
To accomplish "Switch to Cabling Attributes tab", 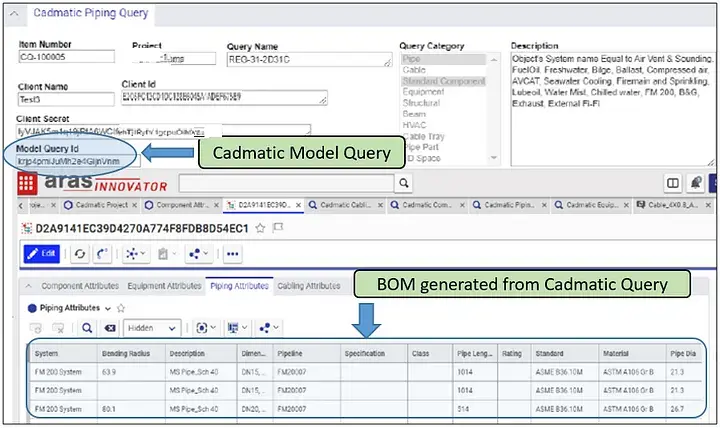I will click(x=309, y=286).
